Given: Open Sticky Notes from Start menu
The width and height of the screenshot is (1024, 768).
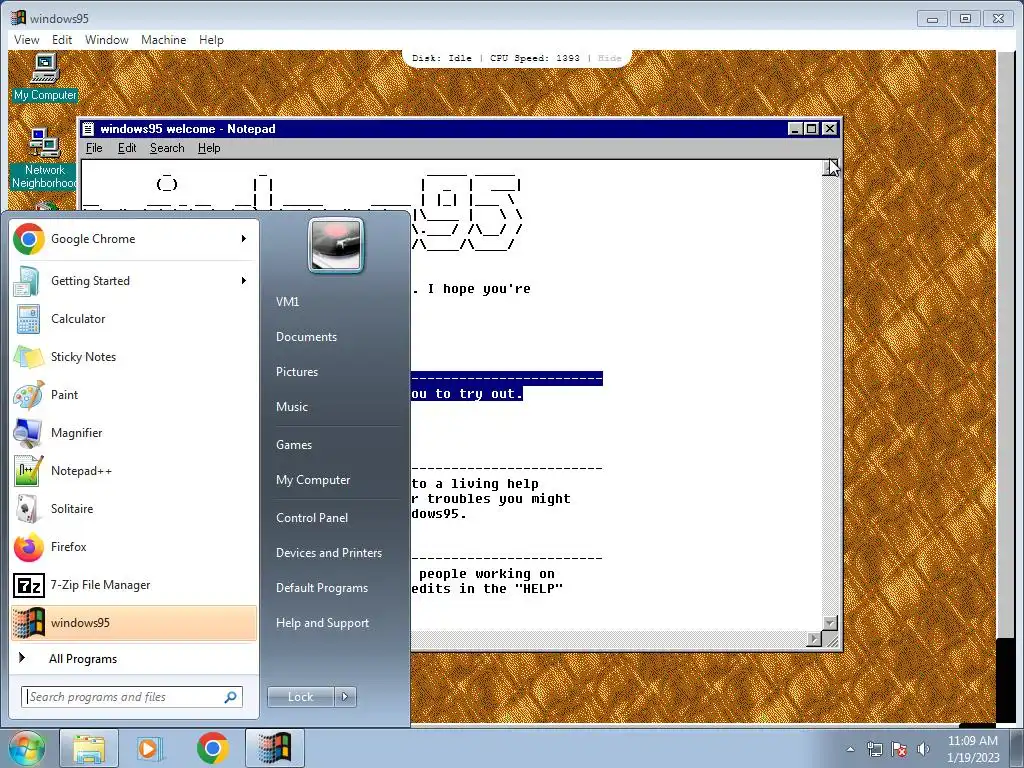Looking at the screenshot, I should tap(134, 357).
